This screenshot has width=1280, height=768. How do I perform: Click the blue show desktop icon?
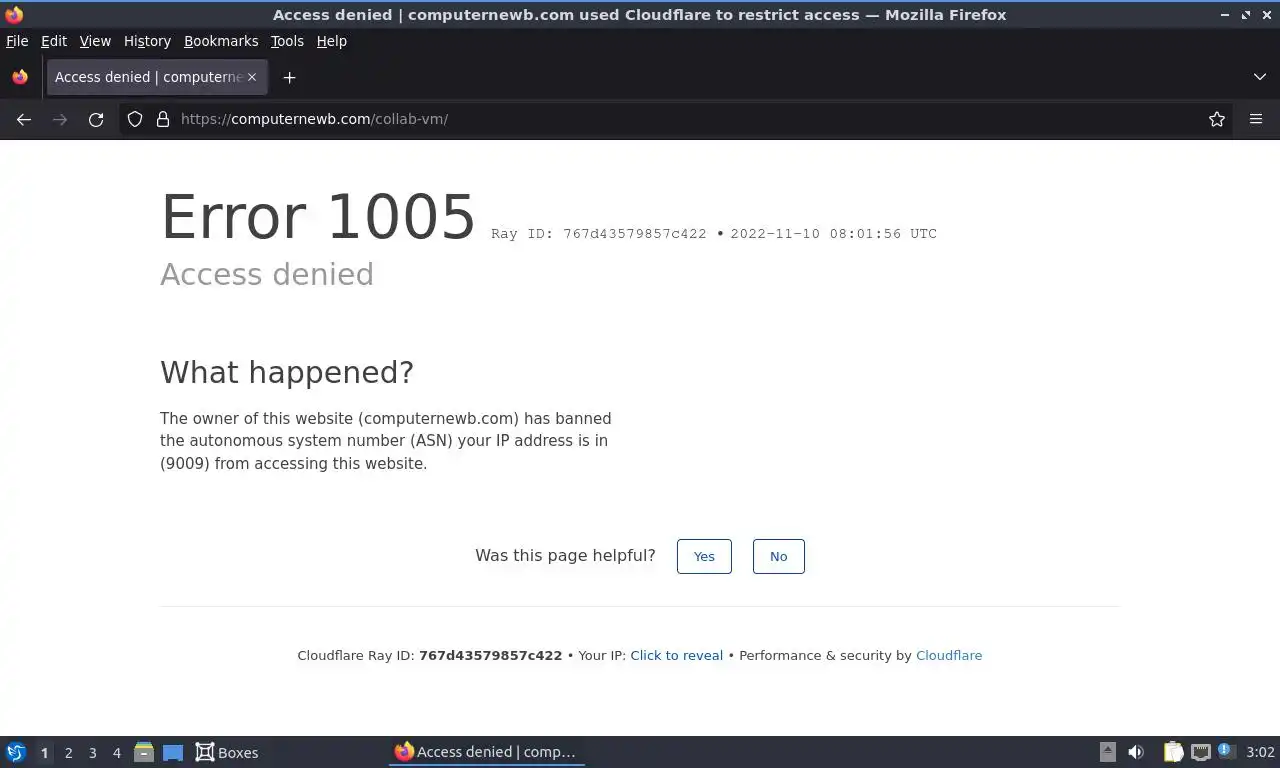[x=173, y=753]
